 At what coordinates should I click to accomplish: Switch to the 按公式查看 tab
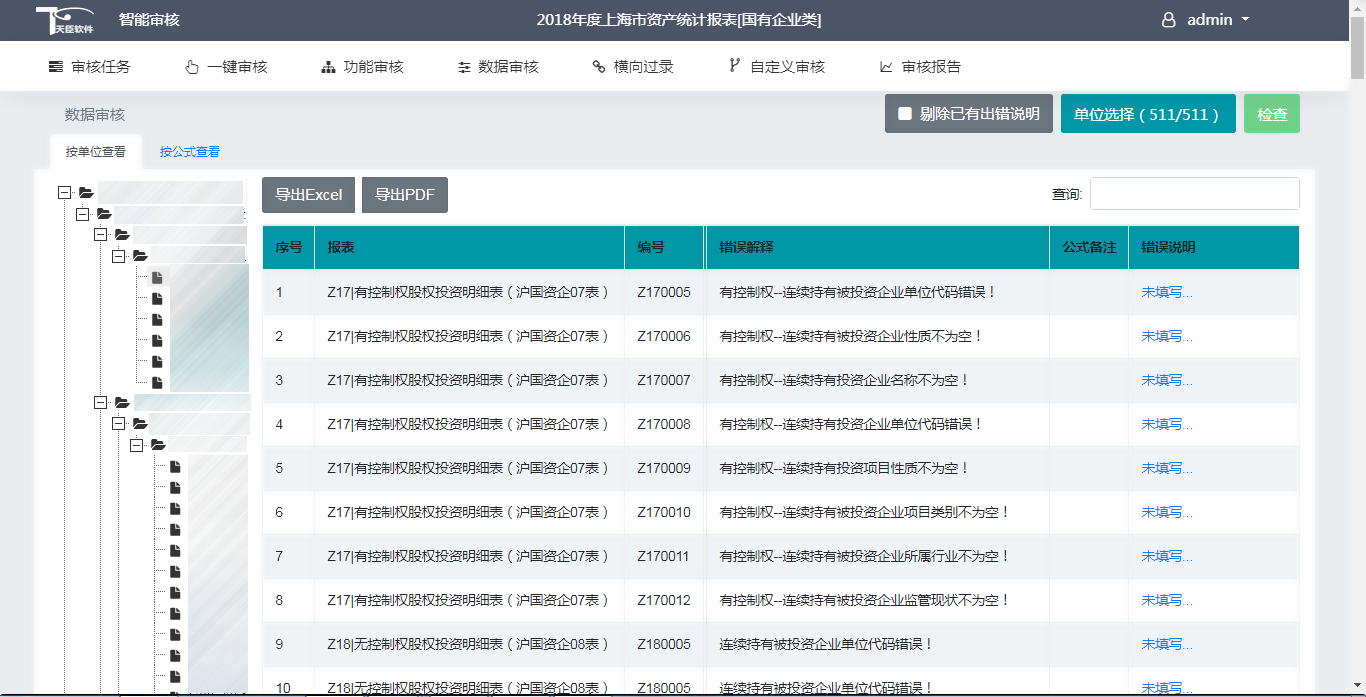tap(190, 152)
